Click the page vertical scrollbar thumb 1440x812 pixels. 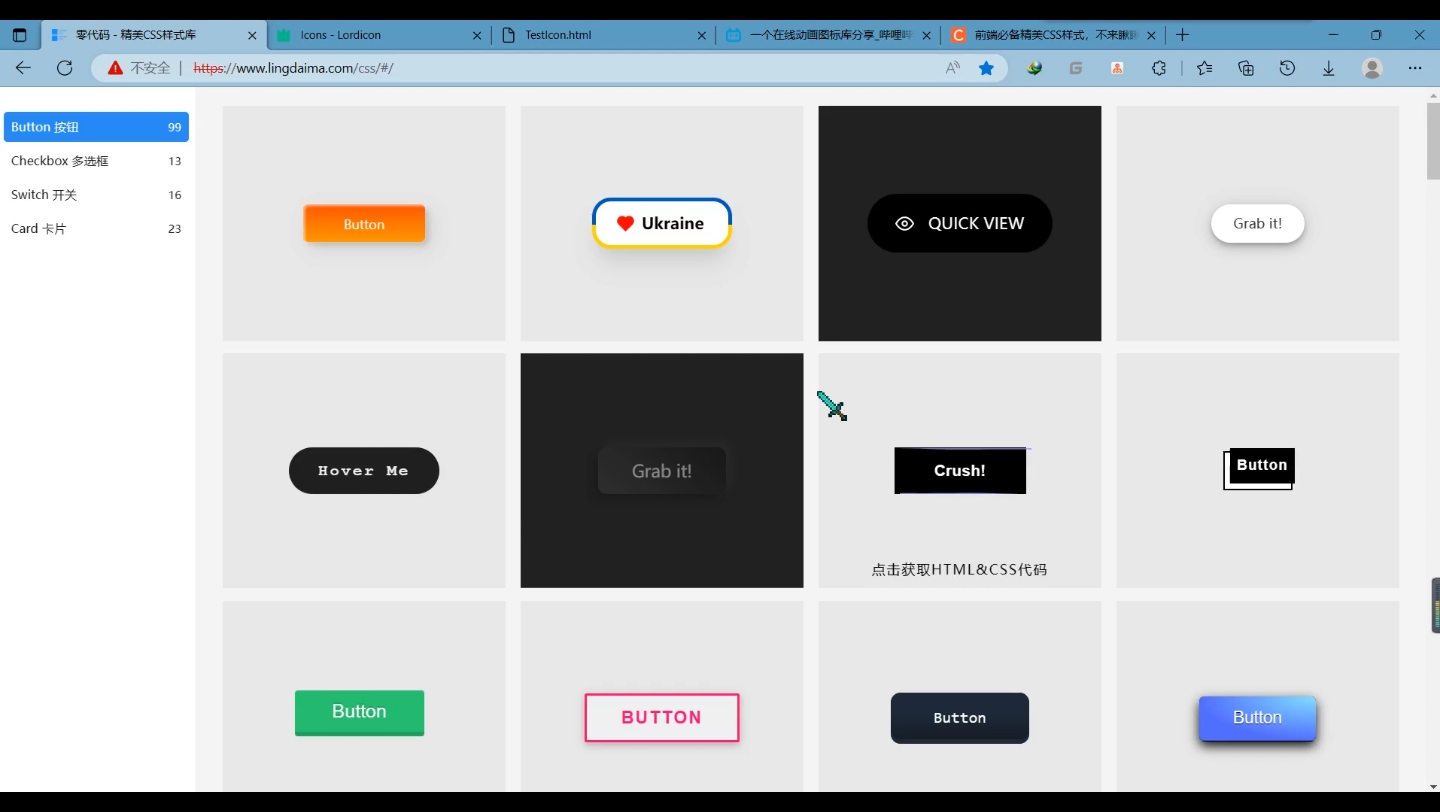pyautogui.click(x=1433, y=141)
